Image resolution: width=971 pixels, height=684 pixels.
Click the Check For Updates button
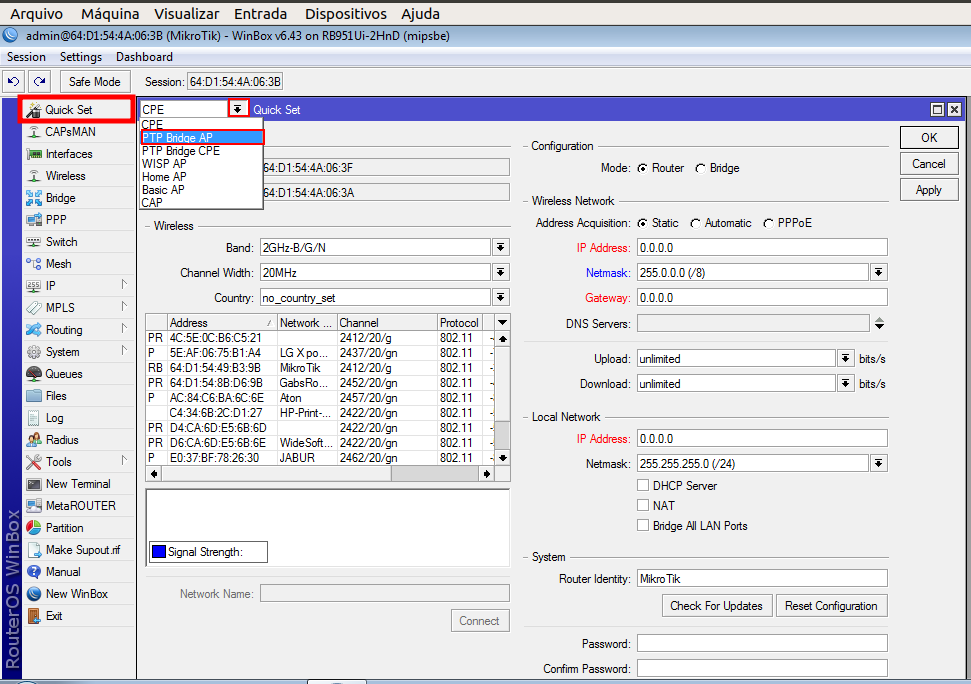pyautogui.click(x=716, y=606)
